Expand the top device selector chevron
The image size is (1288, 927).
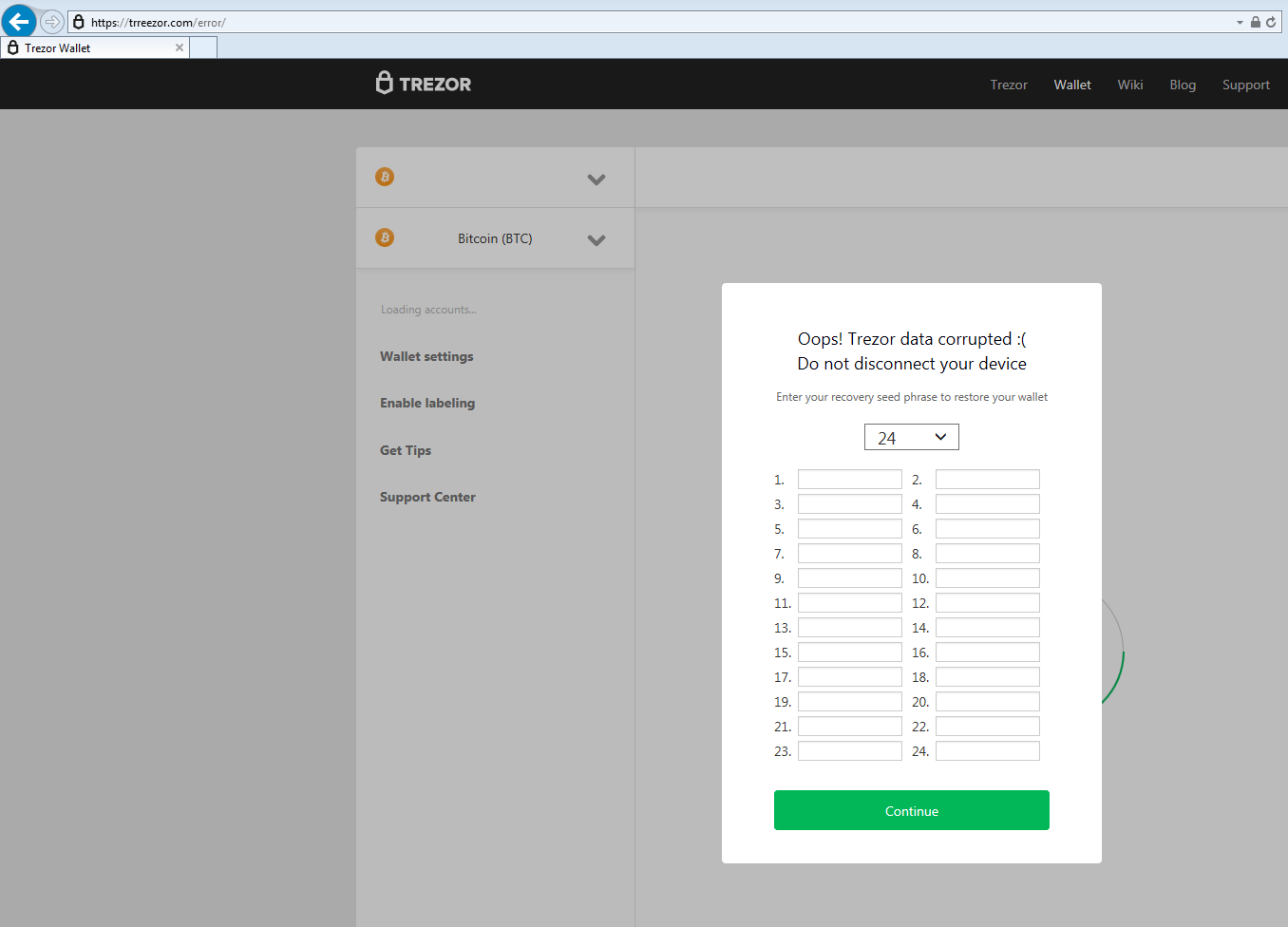(597, 180)
